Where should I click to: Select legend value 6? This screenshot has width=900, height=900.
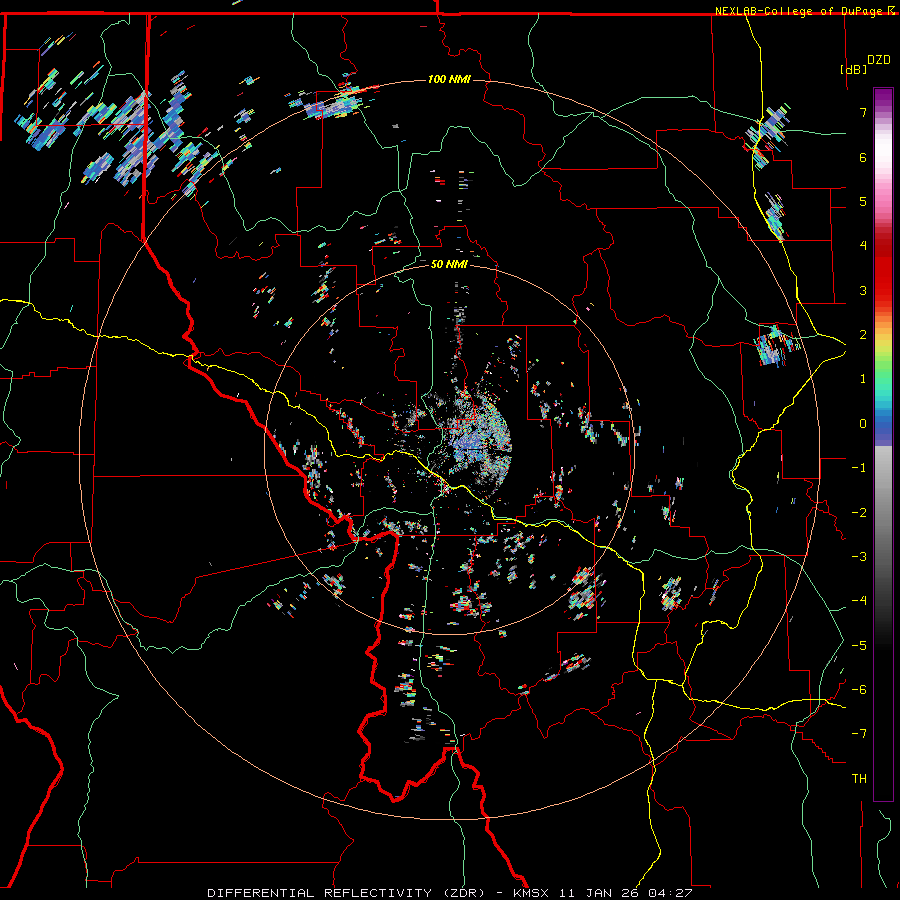tap(863, 157)
